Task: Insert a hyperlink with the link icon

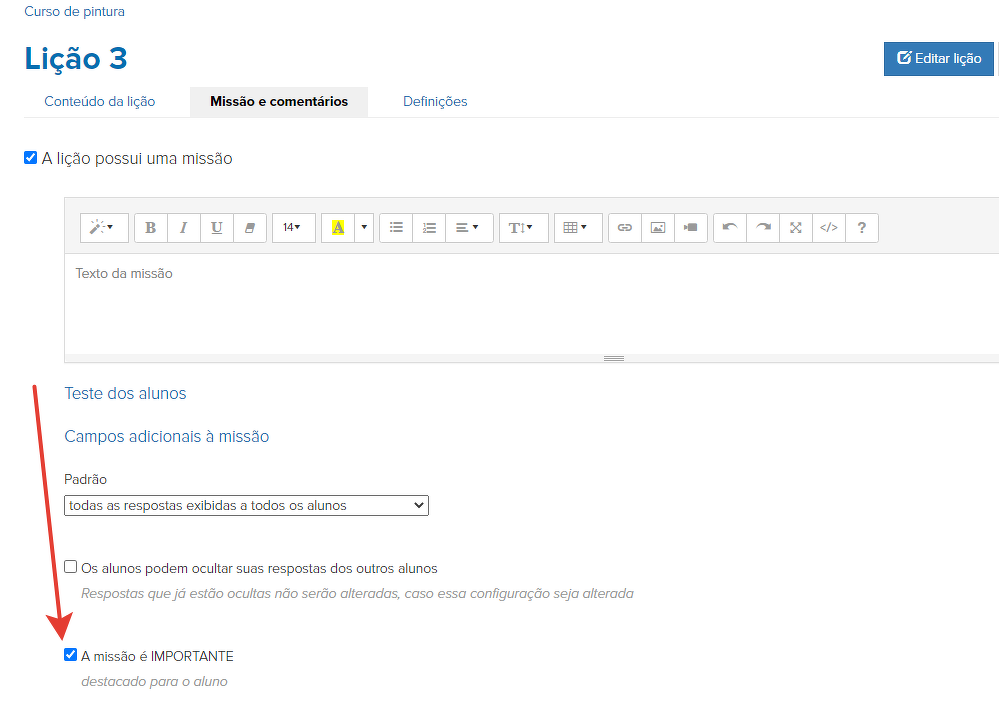Action: [x=625, y=228]
